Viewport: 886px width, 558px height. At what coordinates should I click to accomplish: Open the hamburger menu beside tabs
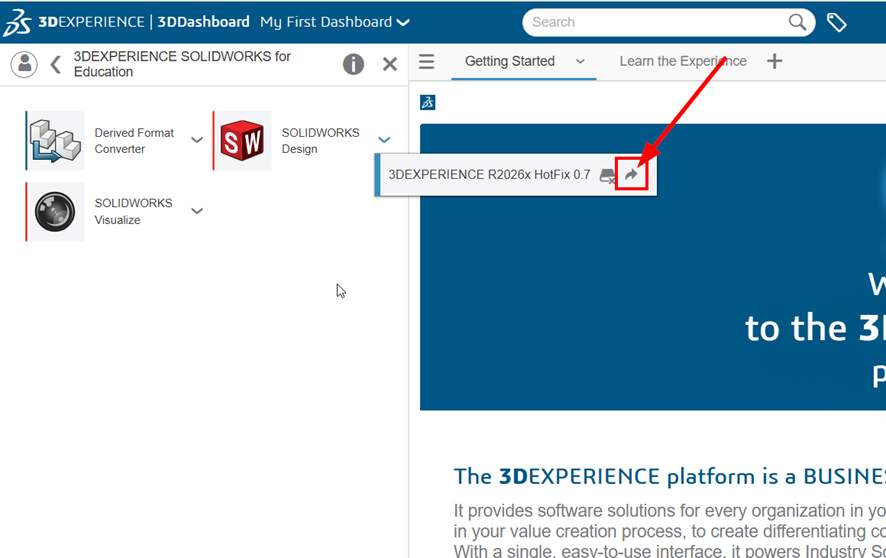tap(427, 62)
